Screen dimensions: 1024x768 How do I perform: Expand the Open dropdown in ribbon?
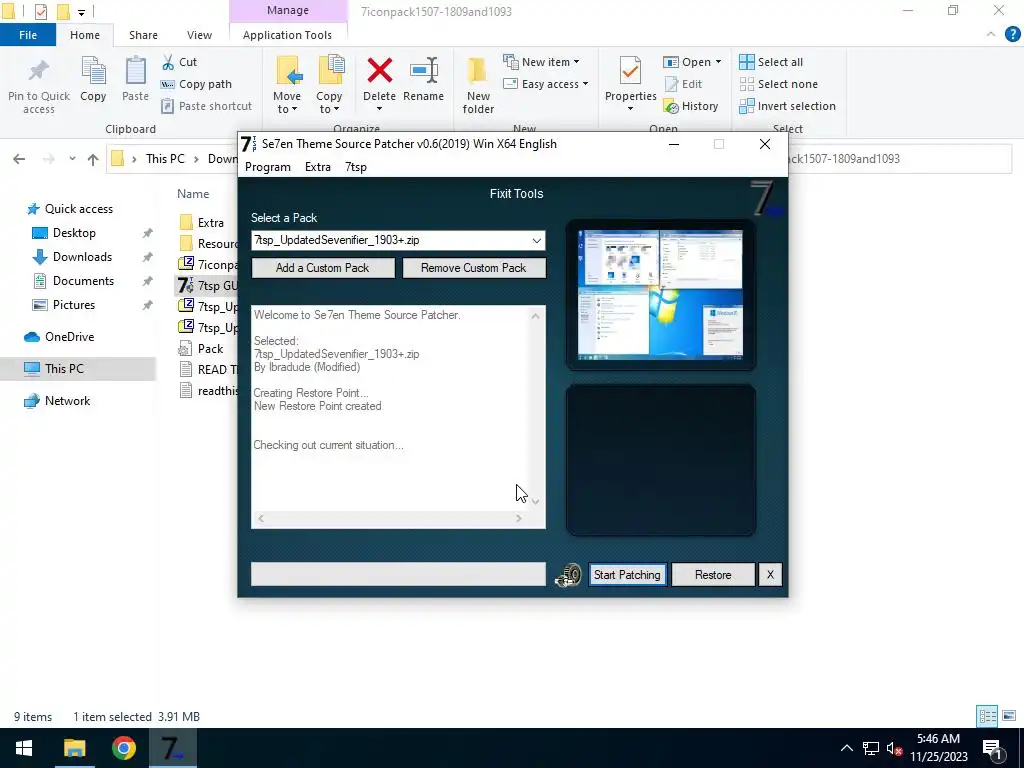692,62
